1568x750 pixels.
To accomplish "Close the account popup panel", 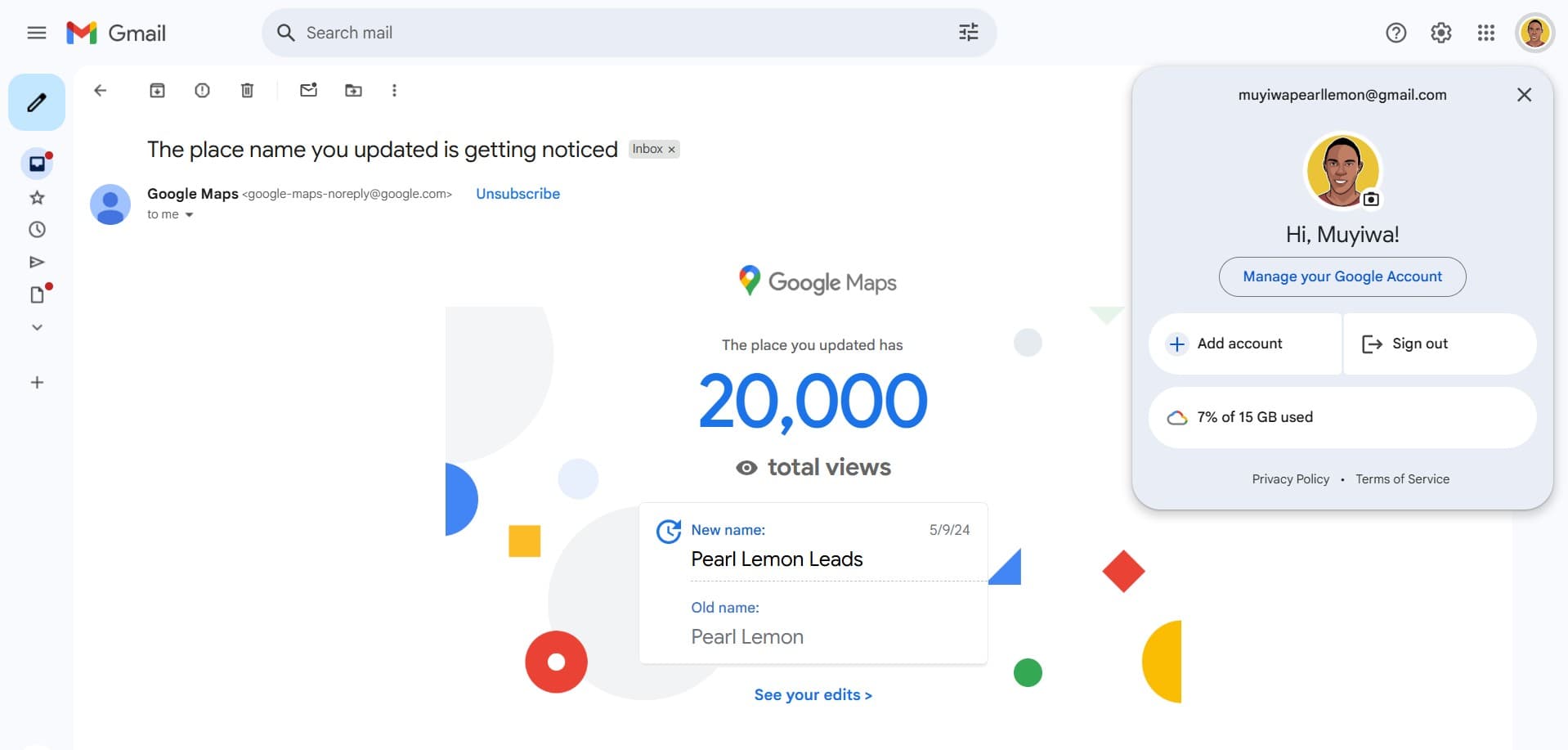I will click(1524, 95).
